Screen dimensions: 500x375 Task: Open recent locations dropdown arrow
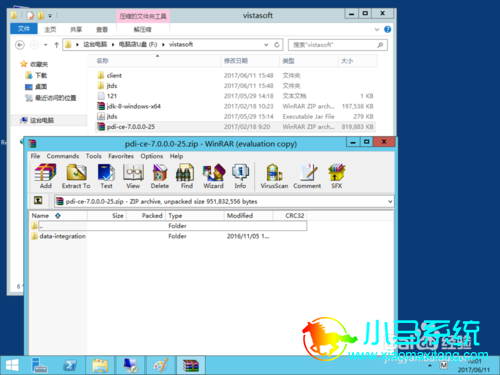46,45
